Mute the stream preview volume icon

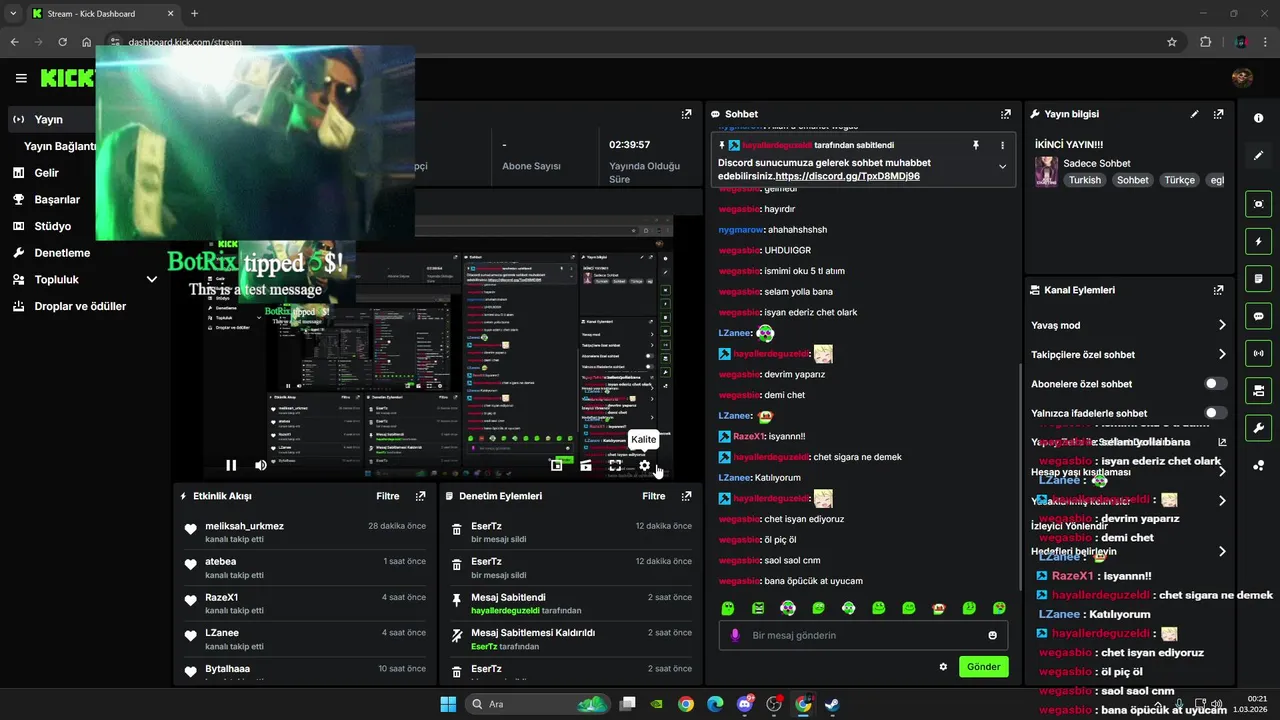pos(261,465)
